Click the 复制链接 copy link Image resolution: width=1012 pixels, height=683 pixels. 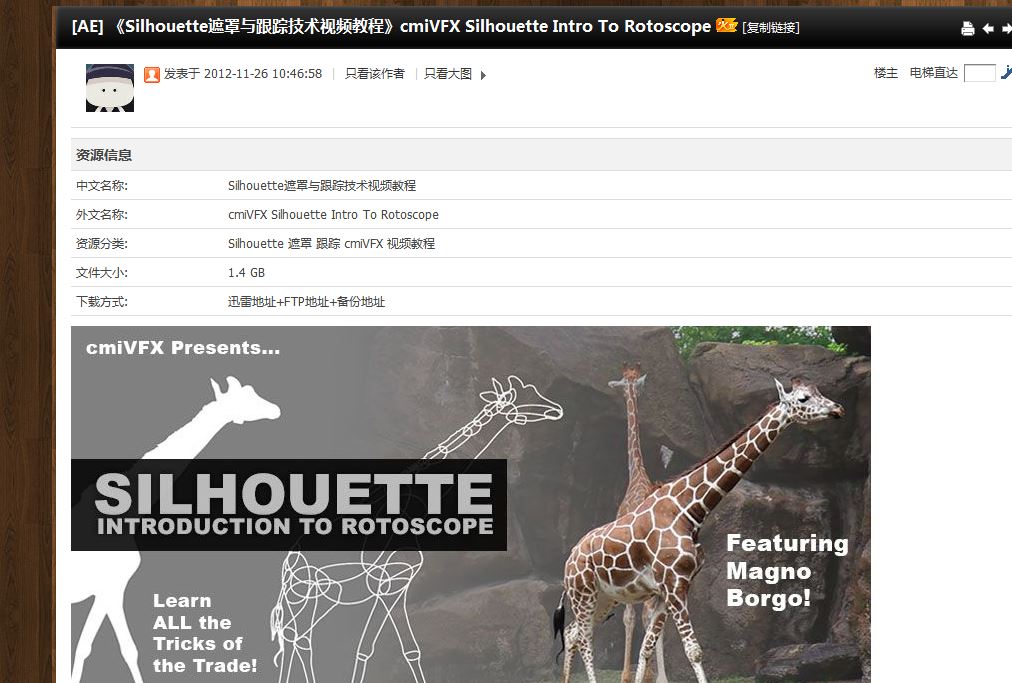[771, 28]
